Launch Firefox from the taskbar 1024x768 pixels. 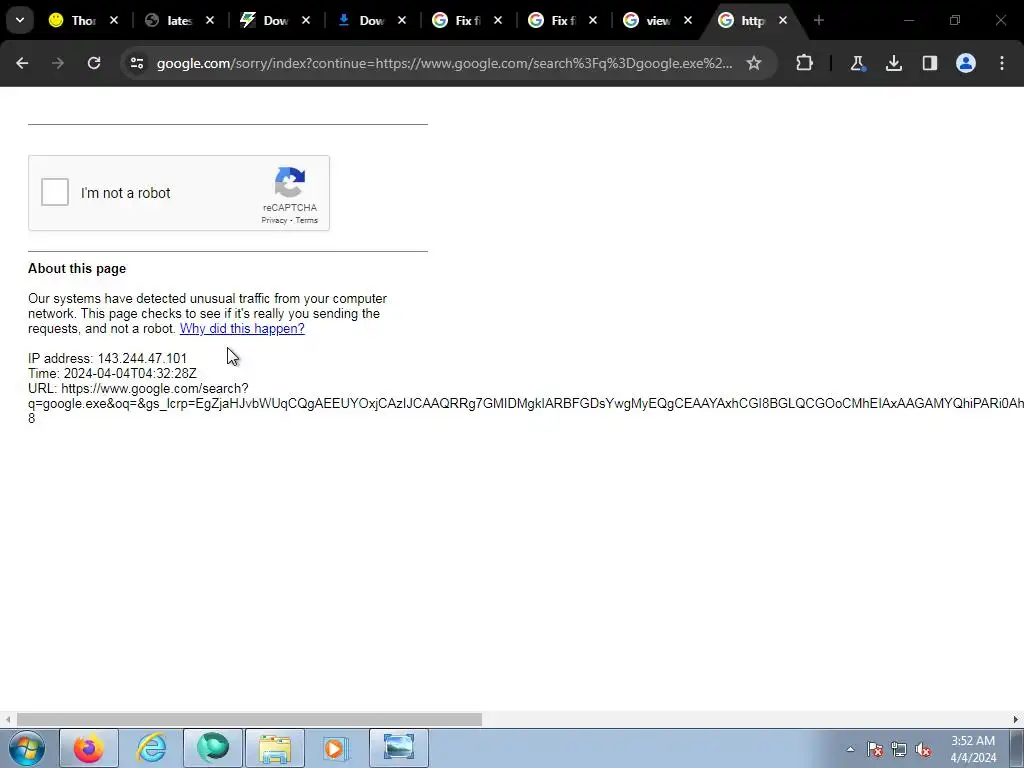pos(89,748)
